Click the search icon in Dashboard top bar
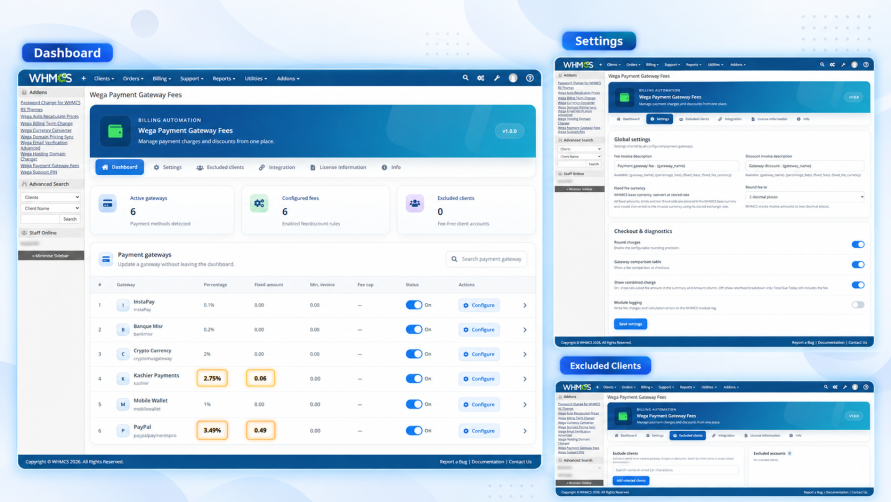891x502 pixels. (x=465, y=78)
